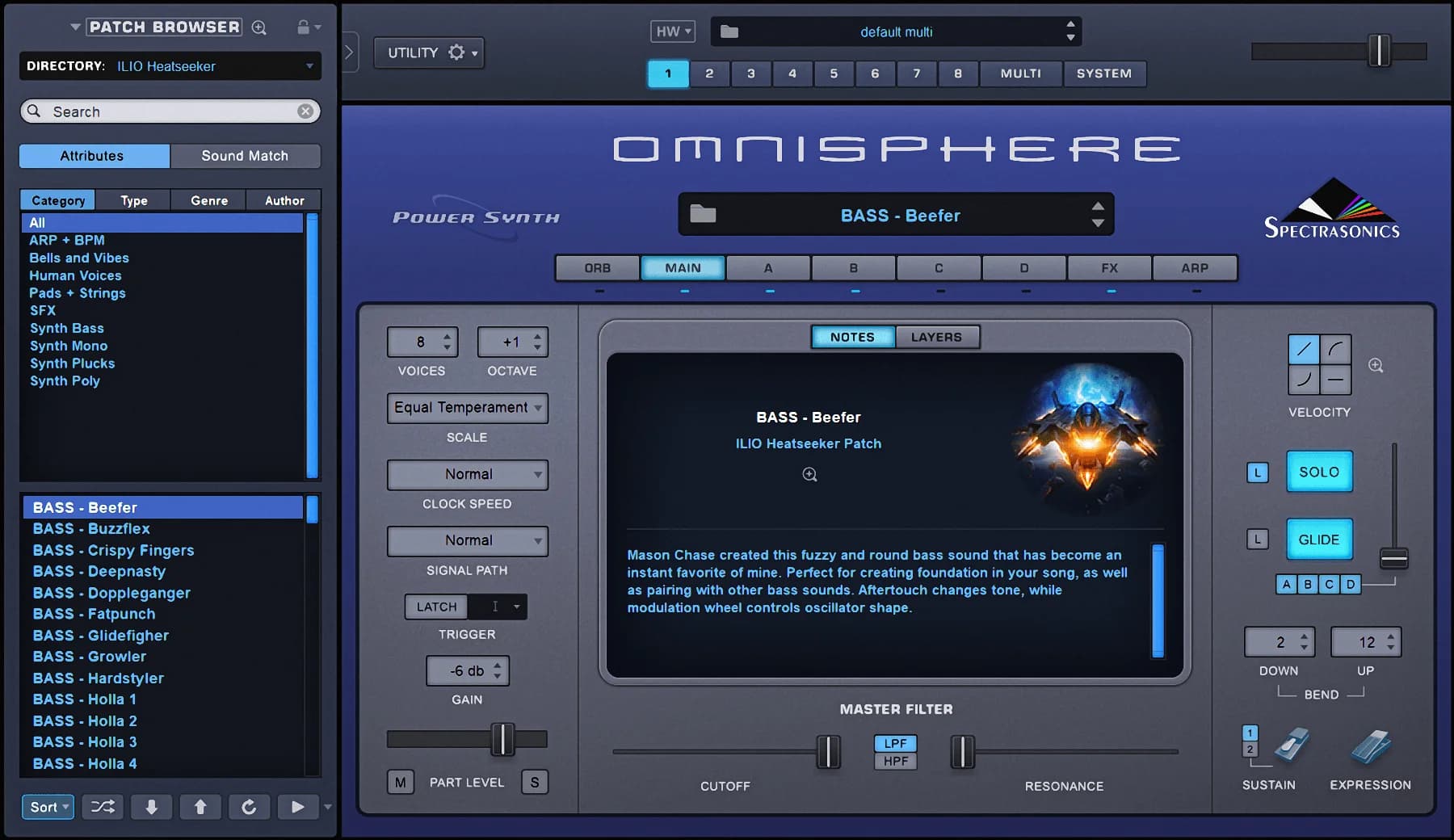Select the BASS - Fatpunch patch
The image size is (1454, 840).
tap(94, 614)
